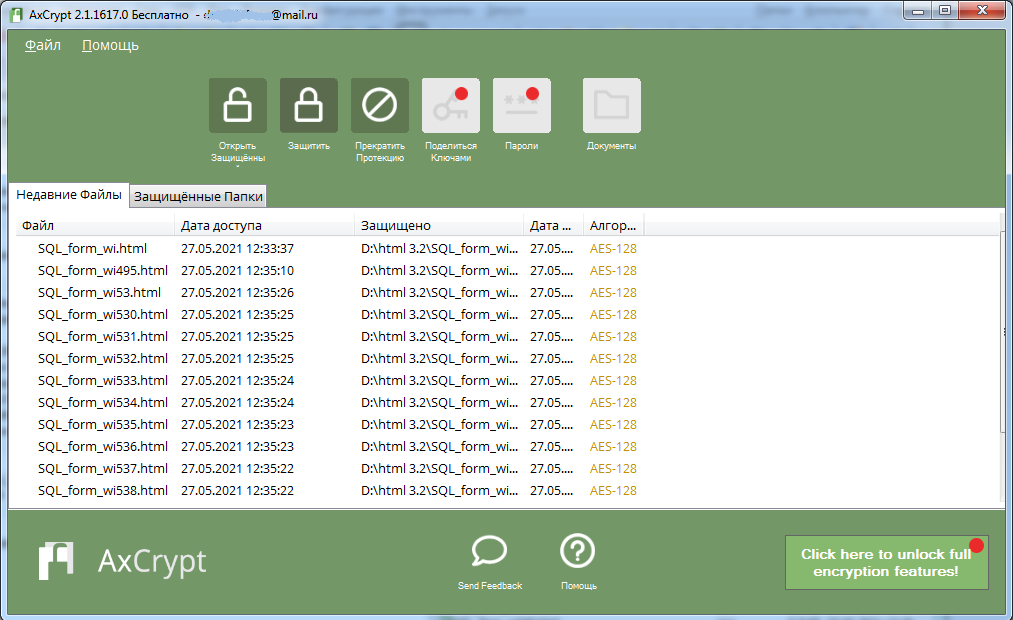Open Поделиться Ключами key sharing icon
This screenshot has width=1013, height=620.
coord(451,105)
